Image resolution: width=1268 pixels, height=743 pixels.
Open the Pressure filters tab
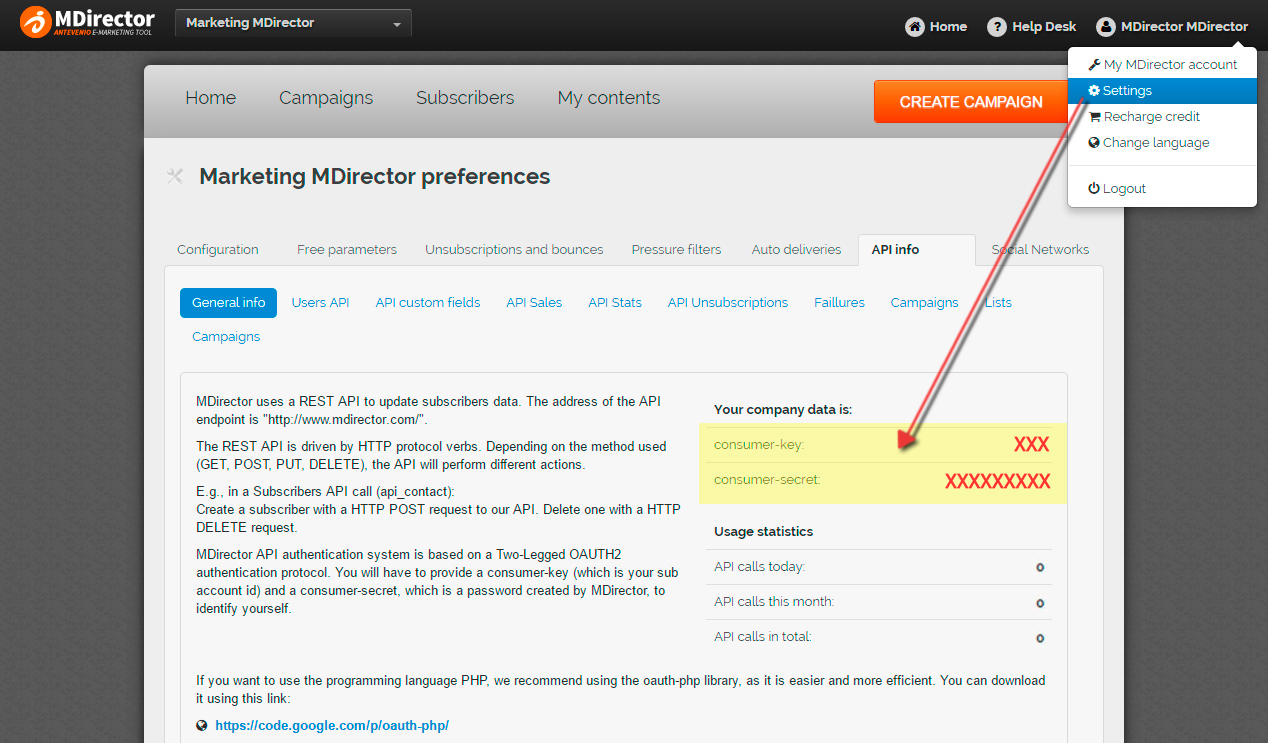click(676, 250)
